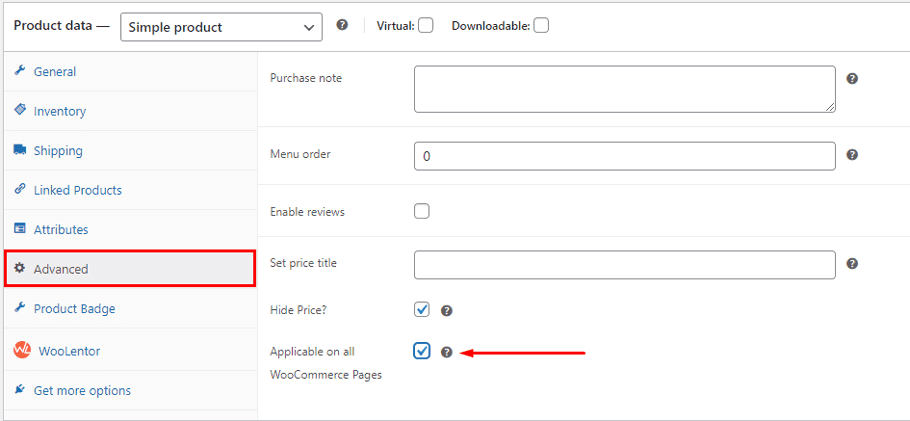Click the Menu order input field

pyautogui.click(x=625, y=156)
